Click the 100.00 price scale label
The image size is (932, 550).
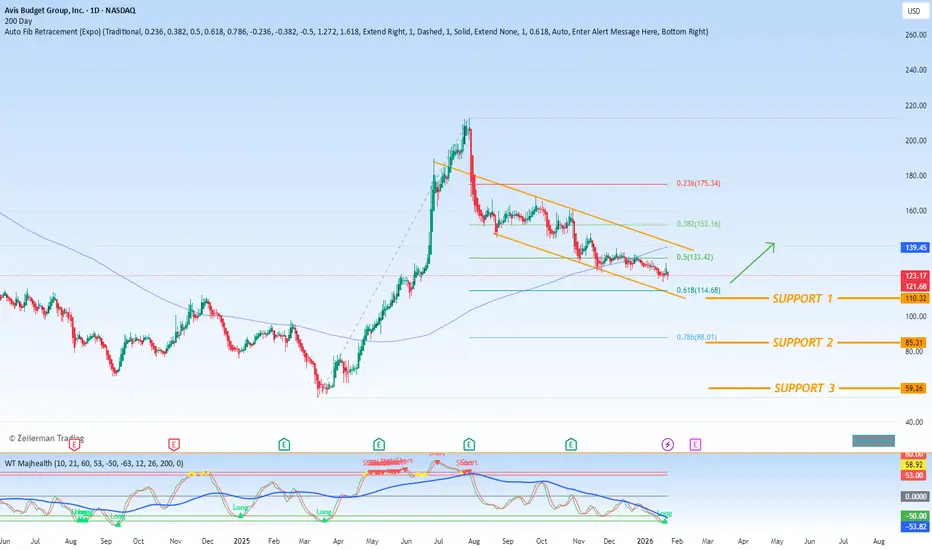pyautogui.click(x=915, y=317)
